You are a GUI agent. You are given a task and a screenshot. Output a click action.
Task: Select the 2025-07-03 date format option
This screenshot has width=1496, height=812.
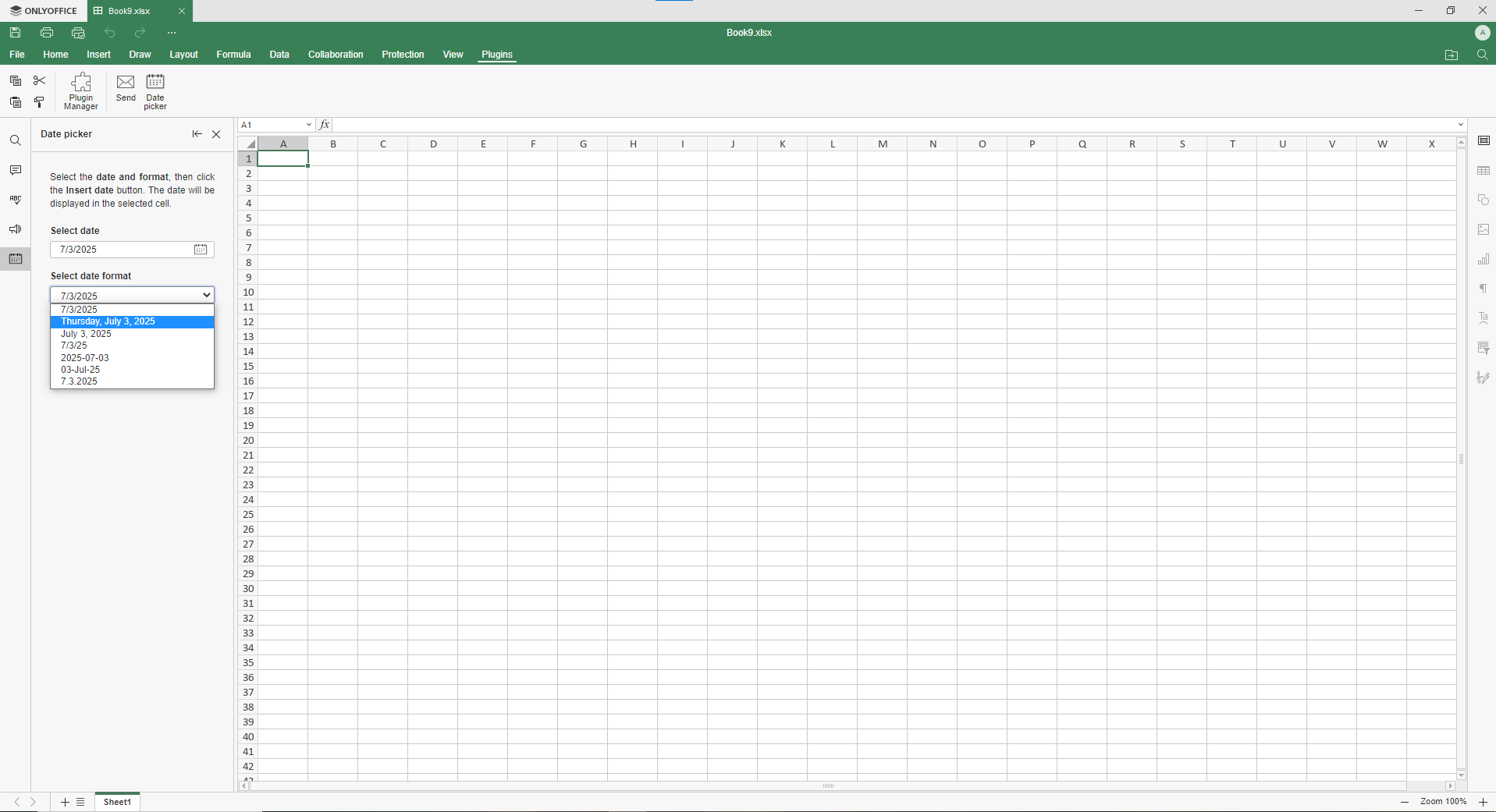pos(84,357)
